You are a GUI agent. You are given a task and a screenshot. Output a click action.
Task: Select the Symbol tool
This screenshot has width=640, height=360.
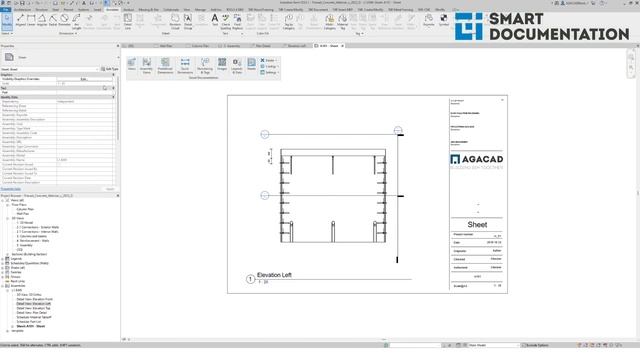(444, 20)
